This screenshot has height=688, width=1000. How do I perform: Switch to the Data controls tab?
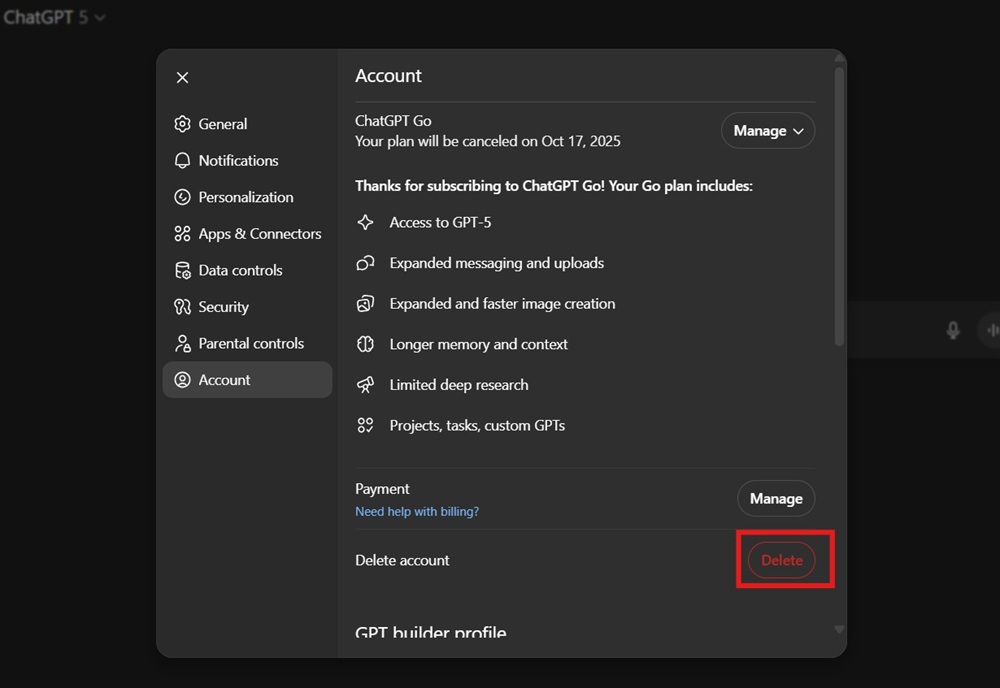point(240,270)
